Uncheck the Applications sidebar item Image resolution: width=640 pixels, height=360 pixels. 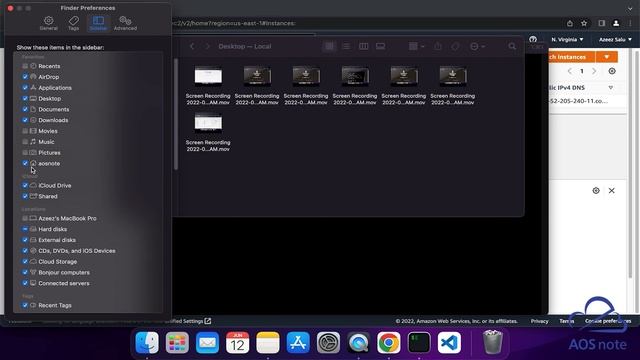25,88
